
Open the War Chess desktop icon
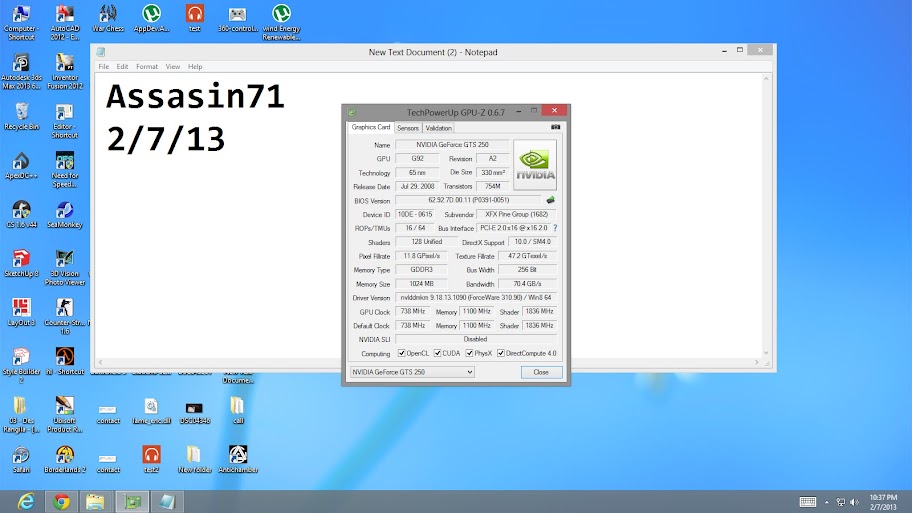coord(108,18)
